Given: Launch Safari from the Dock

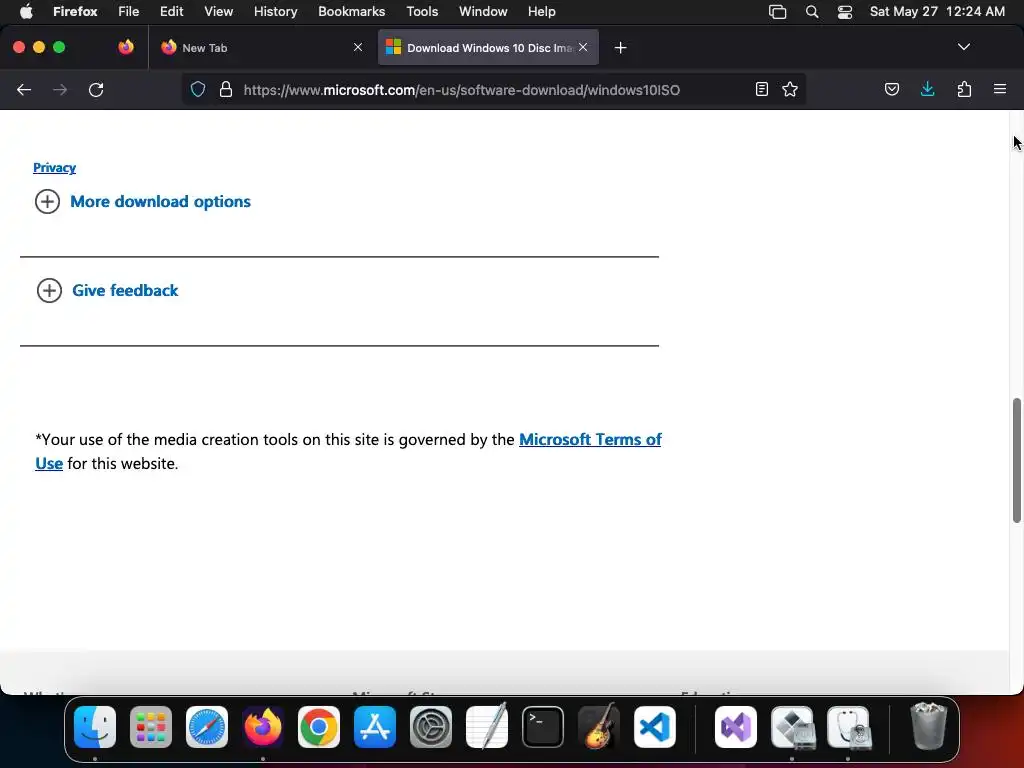Looking at the screenshot, I should pos(207,727).
